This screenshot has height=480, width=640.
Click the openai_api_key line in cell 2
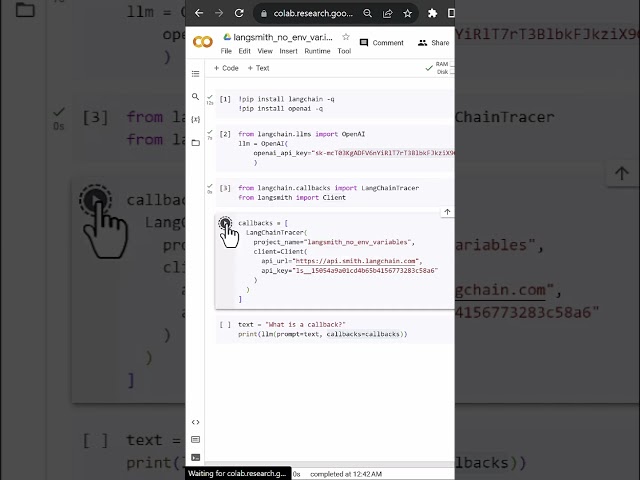tap(354, 153)
